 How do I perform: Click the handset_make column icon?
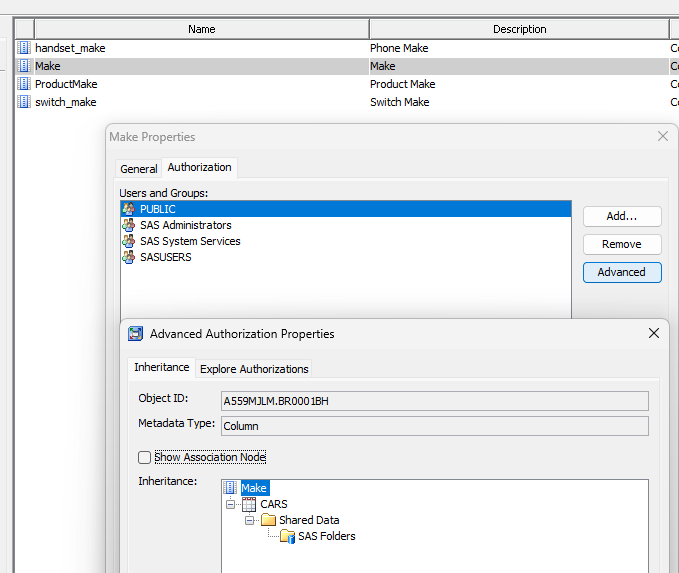(x=24, y=48)
